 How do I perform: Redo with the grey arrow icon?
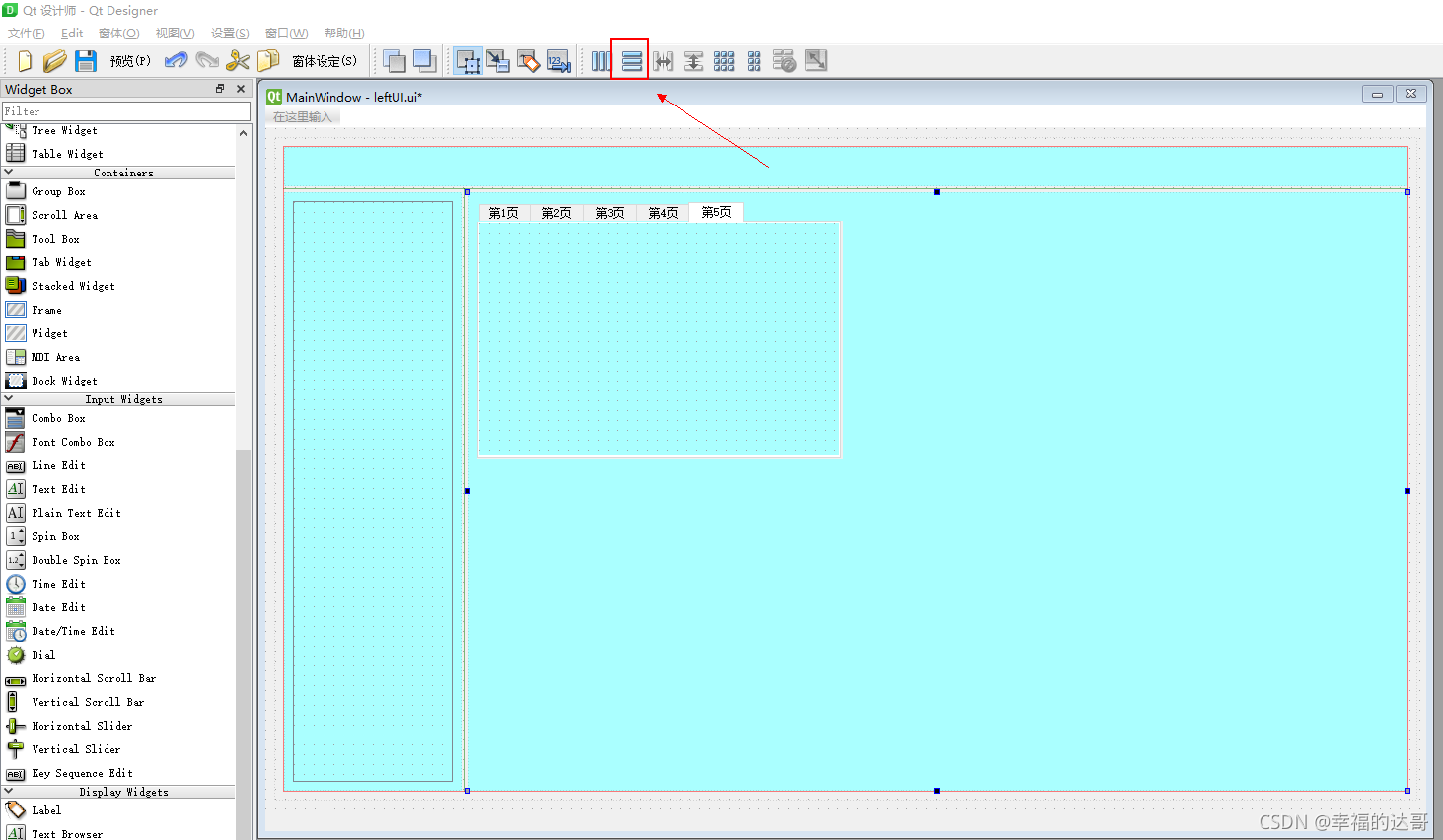point(207,61)
